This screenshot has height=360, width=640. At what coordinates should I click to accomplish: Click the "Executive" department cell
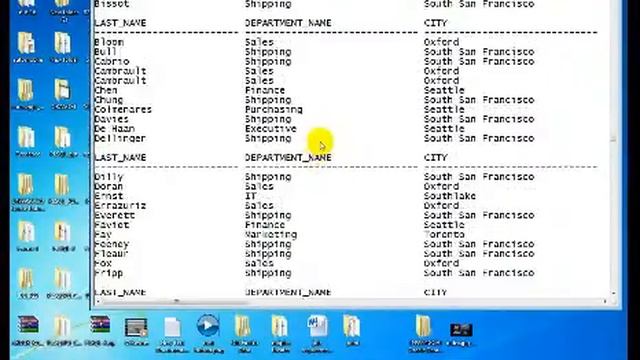pos(271,129)
